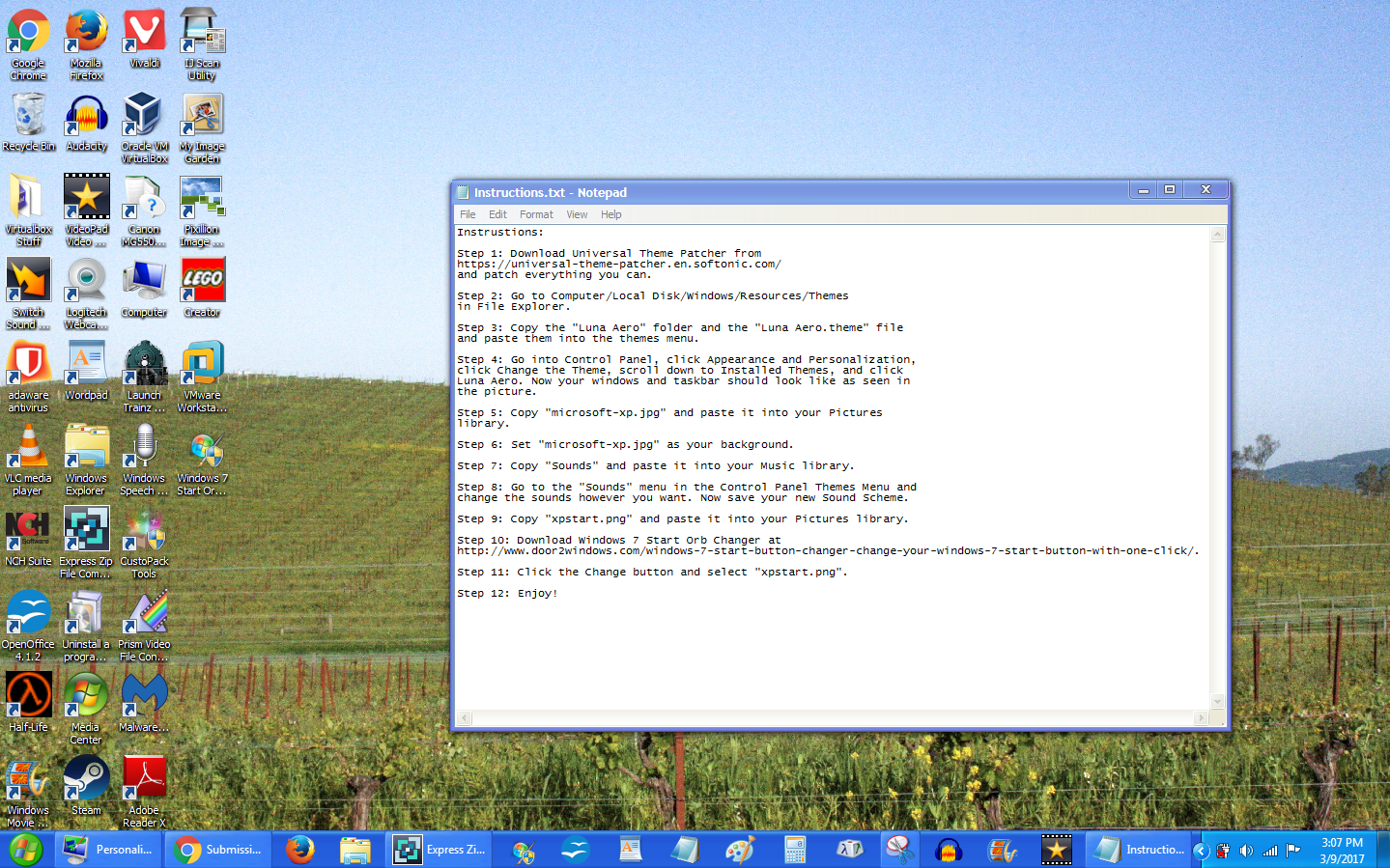The width and height of the screenshot is (1390, 868).
Task: Open the OpenOffice 4.1.2 desktop icon
Action: point(28,626)
